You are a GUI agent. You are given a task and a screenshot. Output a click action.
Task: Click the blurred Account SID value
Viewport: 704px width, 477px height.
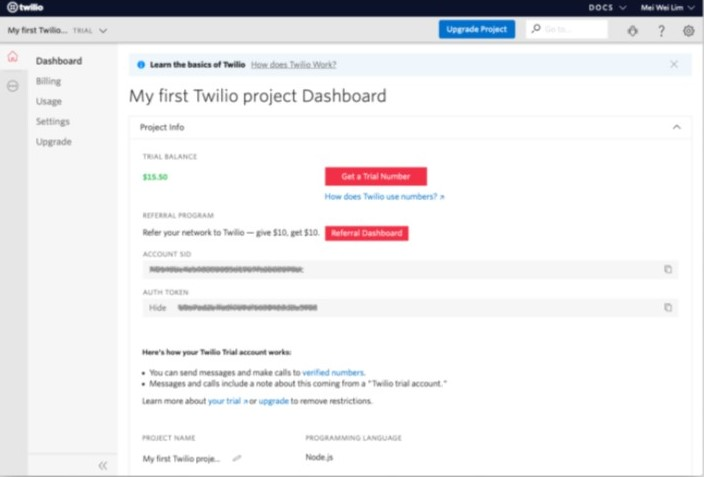click(226, 269)
